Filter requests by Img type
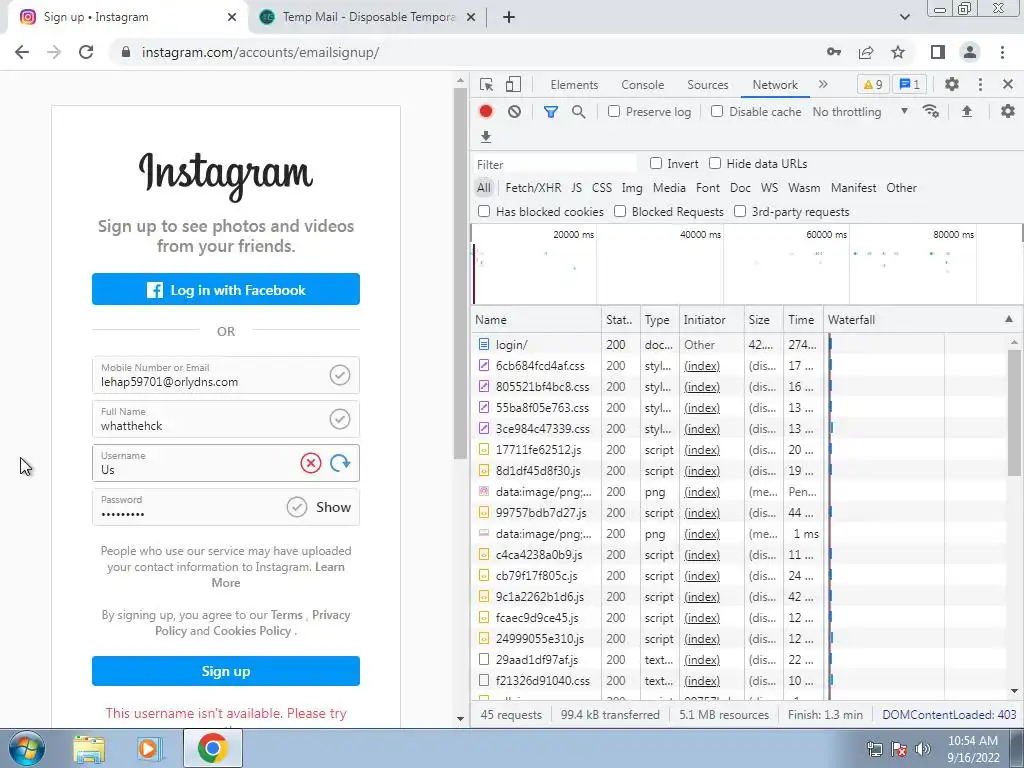 click(632, 187)
